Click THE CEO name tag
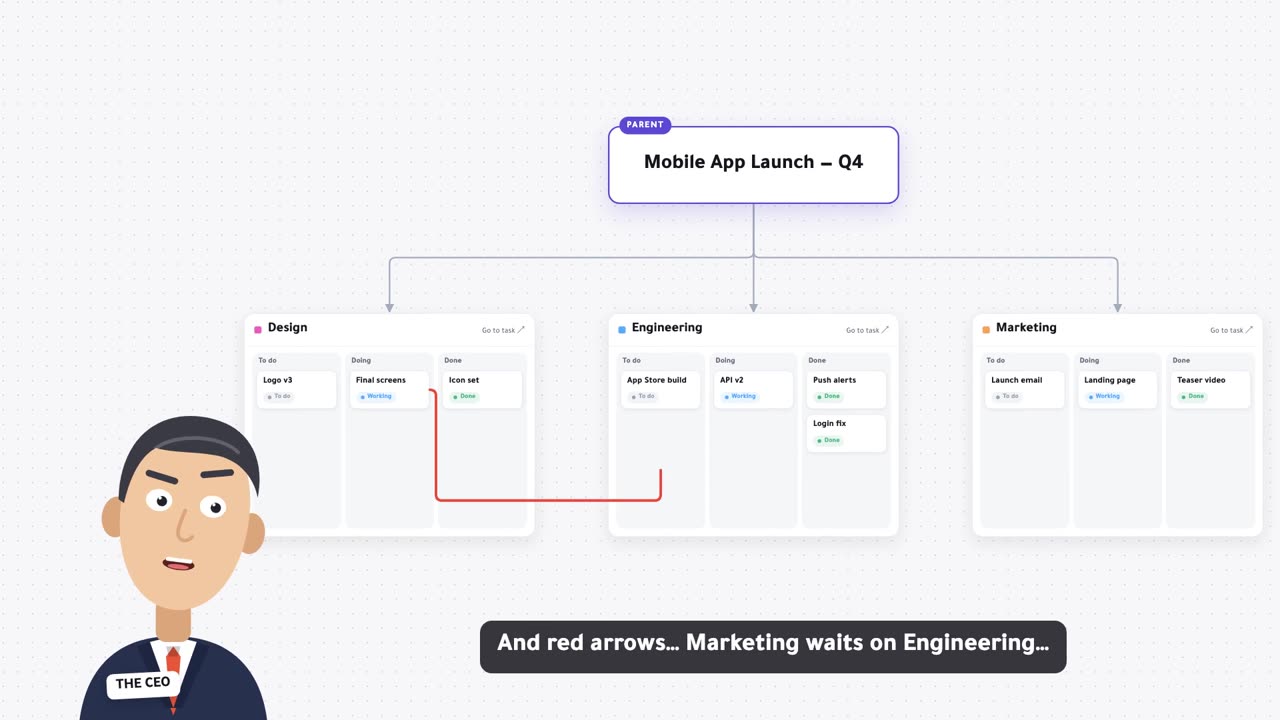Viewport: 1280px width, 720px height. [x=144, y=684]
